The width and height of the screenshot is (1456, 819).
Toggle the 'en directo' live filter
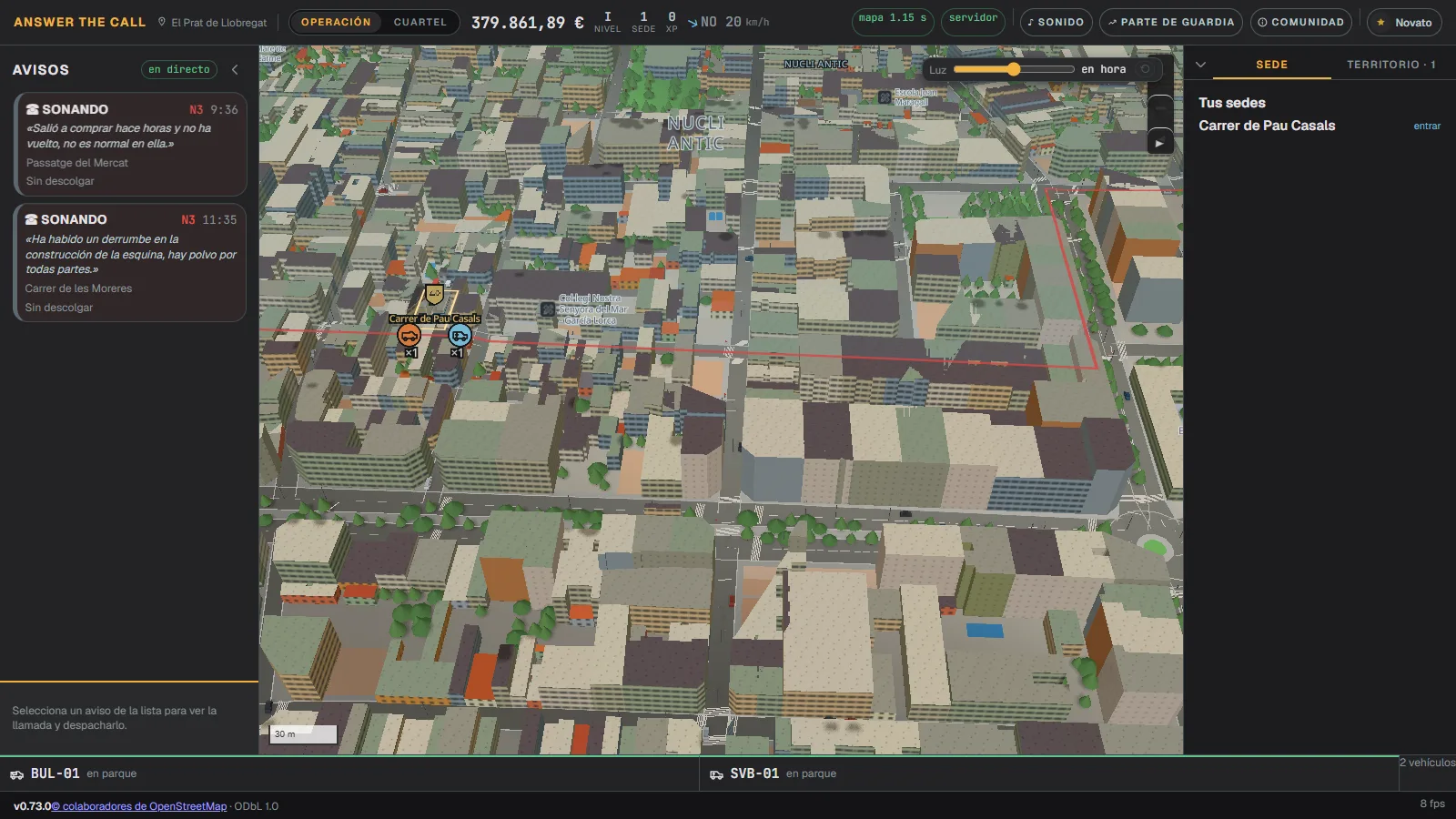click(179, 69)
